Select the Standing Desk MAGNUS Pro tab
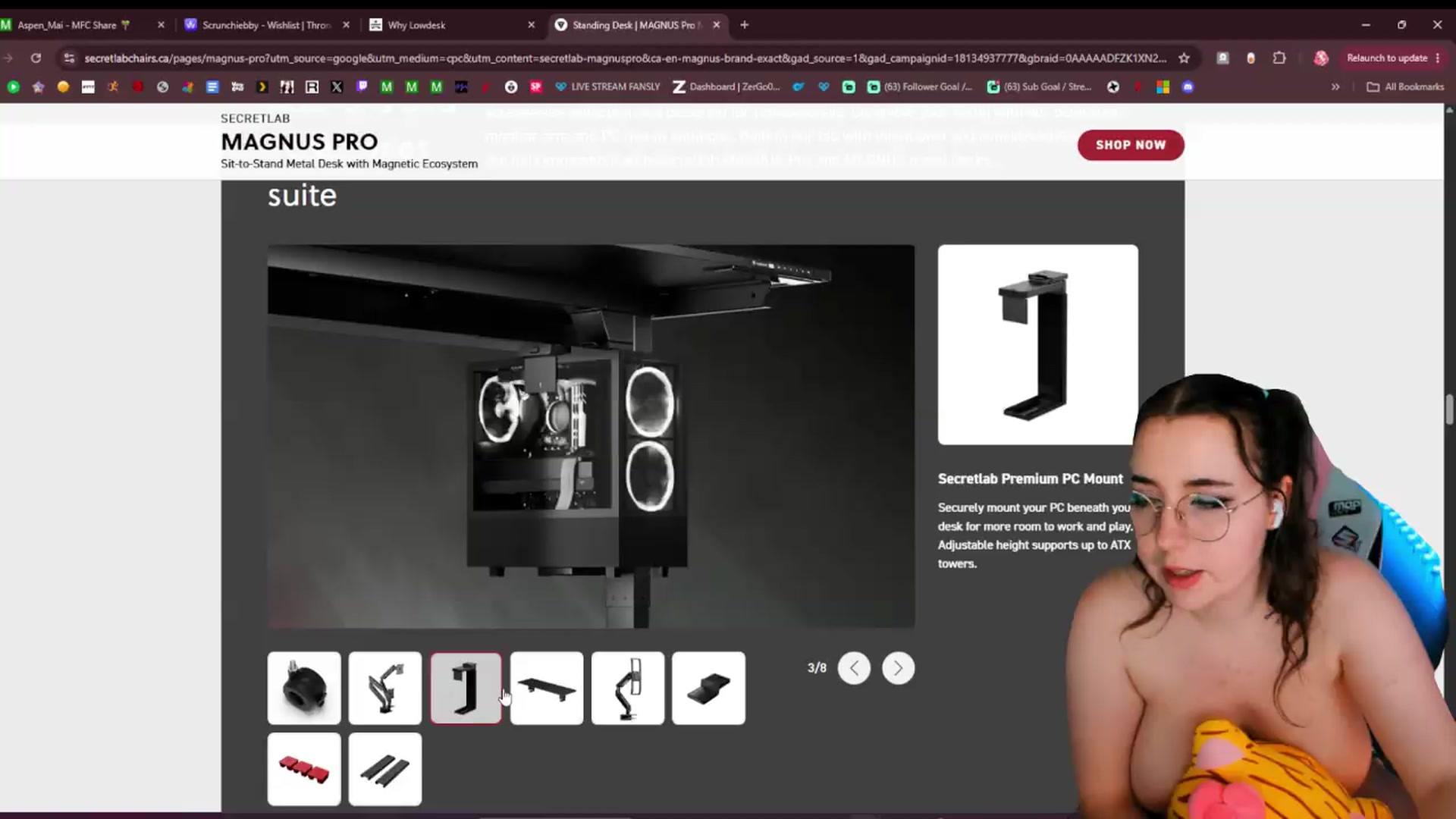This screenshot has width=1456, height=819. point(635,25)
